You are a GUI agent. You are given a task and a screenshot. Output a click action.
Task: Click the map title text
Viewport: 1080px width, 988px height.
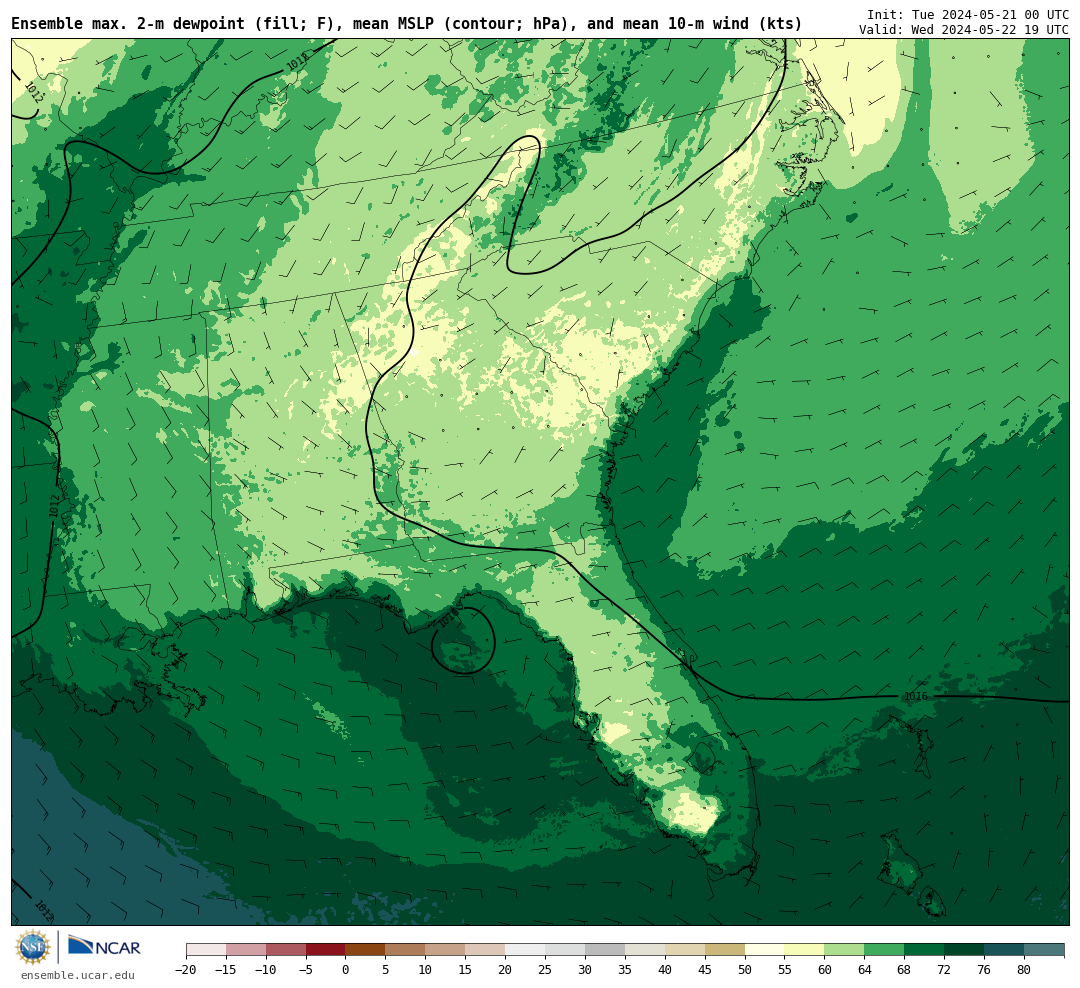coord(406,24)
